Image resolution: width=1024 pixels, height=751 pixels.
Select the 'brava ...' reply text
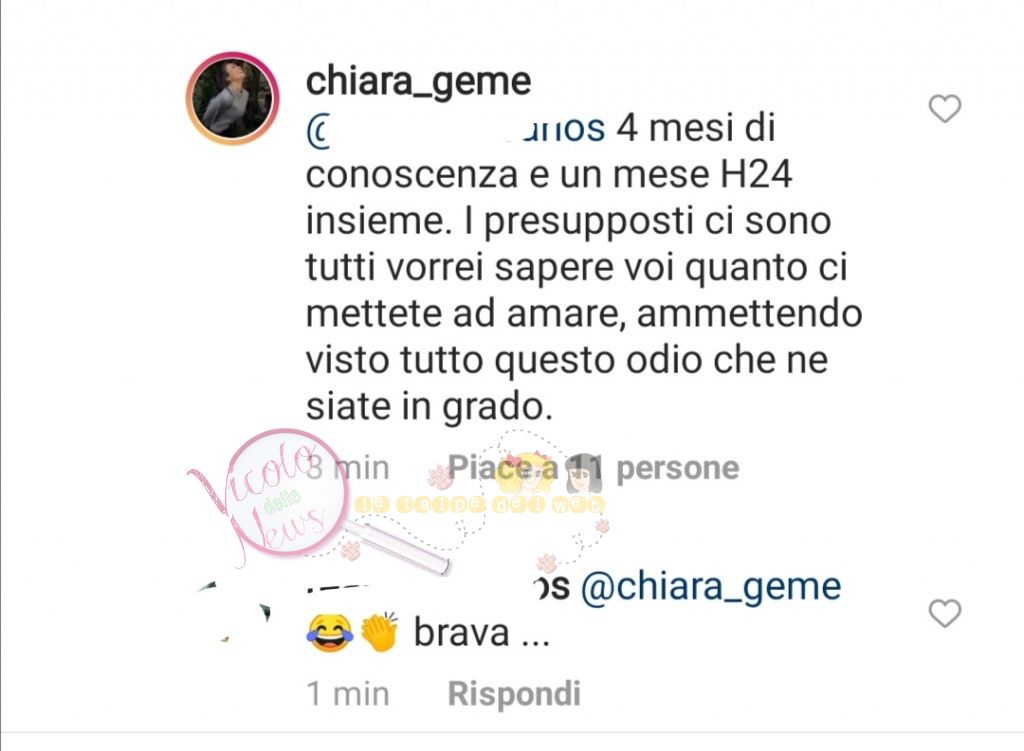[481, 633]
